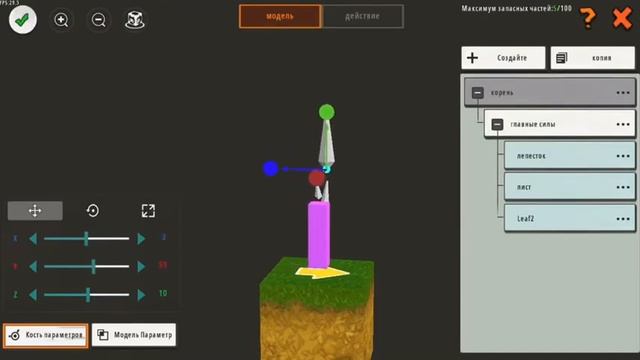The image size is (640, 360).
Task: Select the move tool icon
Action: pyautogui.click(x=35, y=211)
